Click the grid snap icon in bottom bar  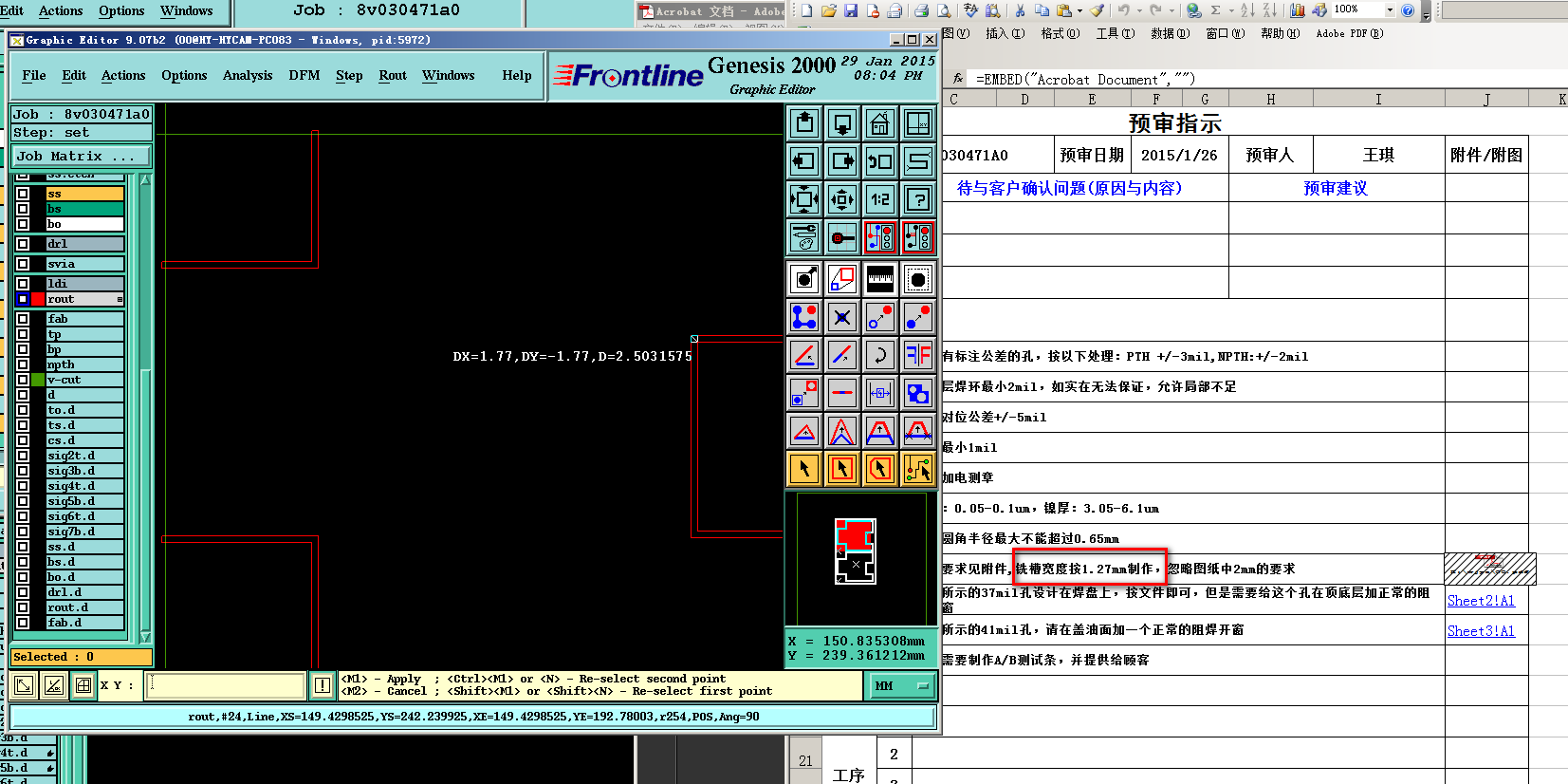83,684
